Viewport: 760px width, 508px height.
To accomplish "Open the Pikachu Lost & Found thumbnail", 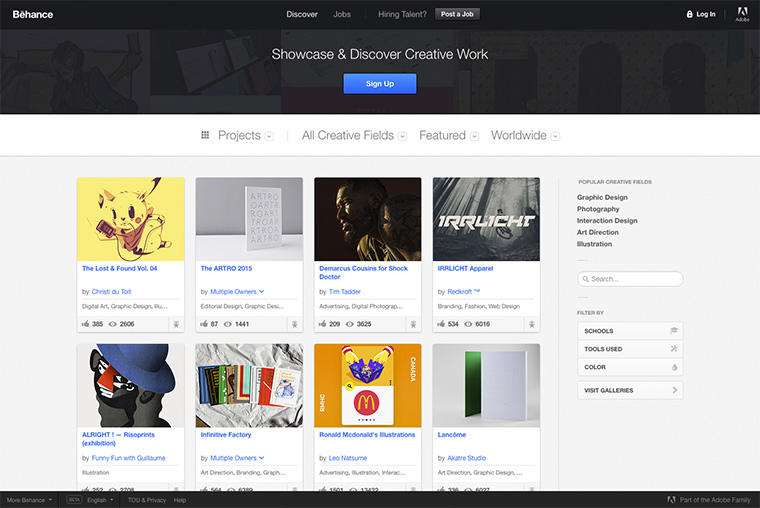I will click(x=131, y=219).
